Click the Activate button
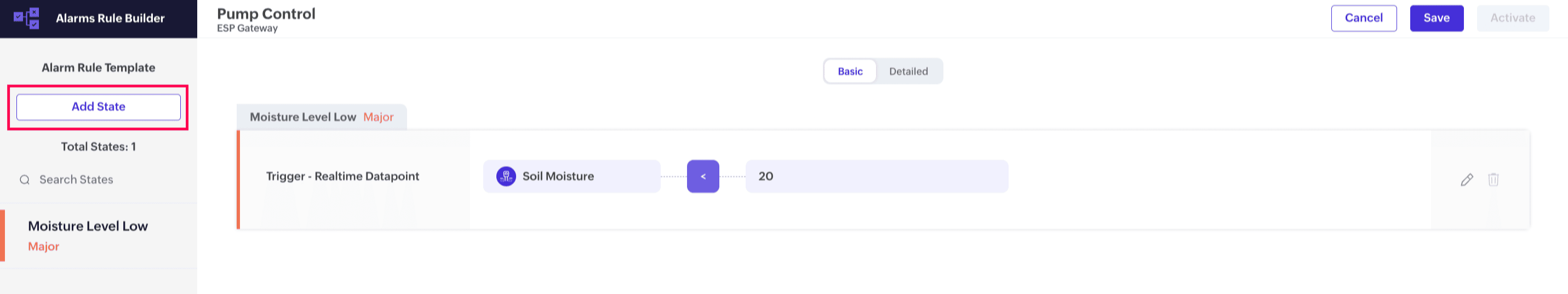 click(1512, 18)
